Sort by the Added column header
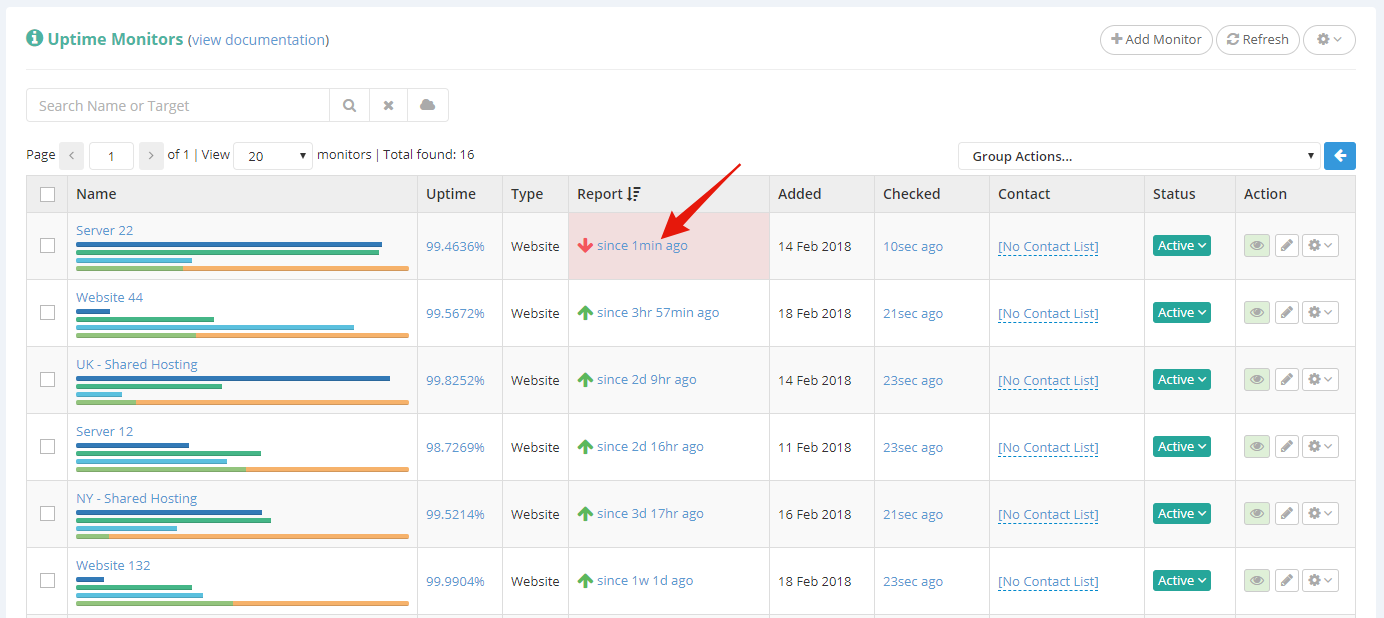Viewport: 1384px width, 618px height. [800, 194]
